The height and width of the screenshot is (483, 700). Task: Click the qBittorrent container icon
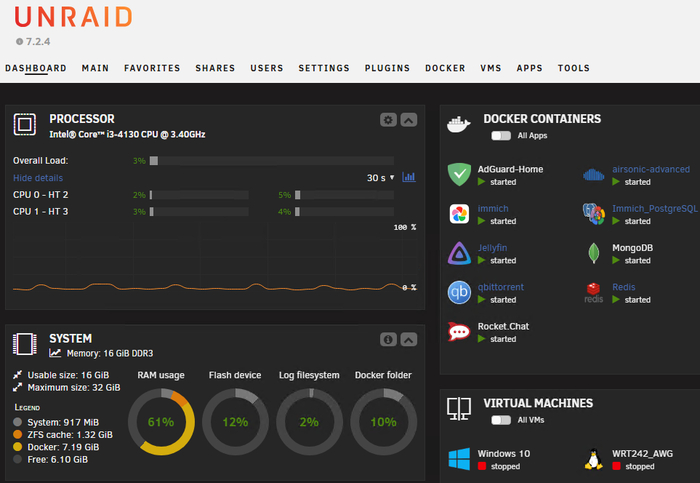459,292
